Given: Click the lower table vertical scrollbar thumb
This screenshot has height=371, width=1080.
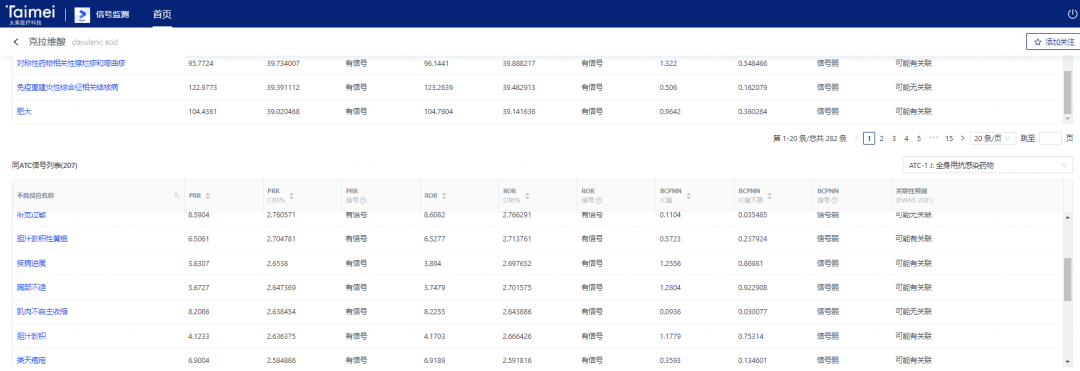Looking at the screenshot, I should coord(1068,279).
